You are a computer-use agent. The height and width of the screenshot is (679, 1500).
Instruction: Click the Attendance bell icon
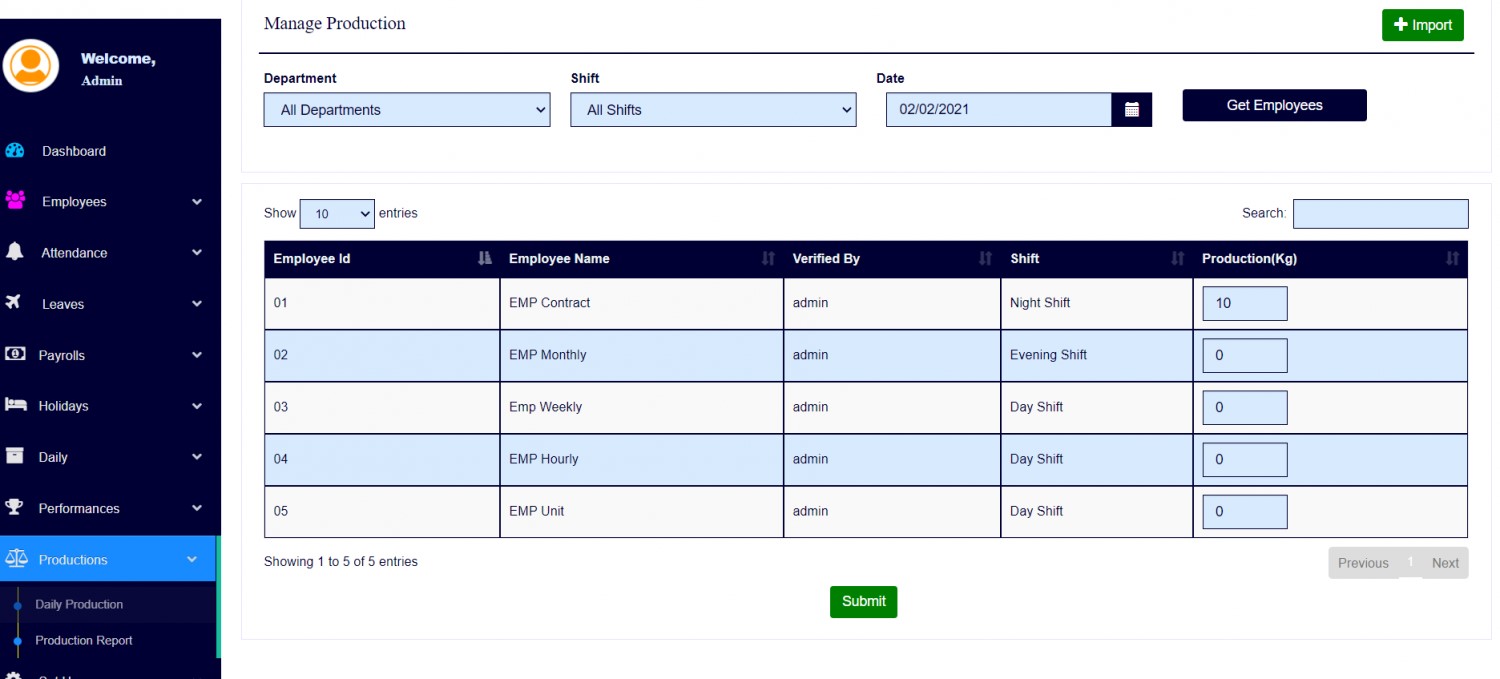tap(15, 252)
